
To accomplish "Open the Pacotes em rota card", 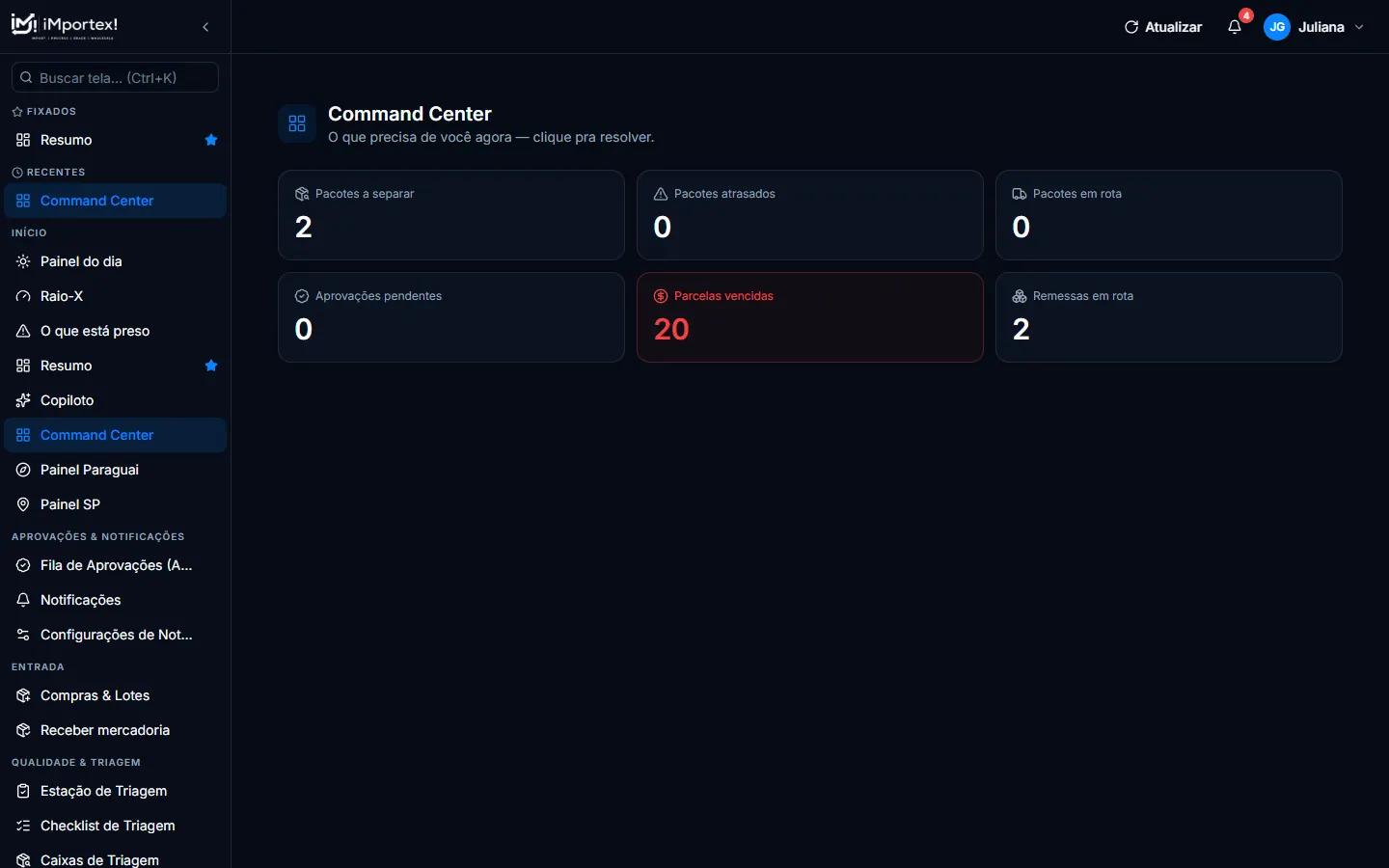I will [x=1169, y=215].
